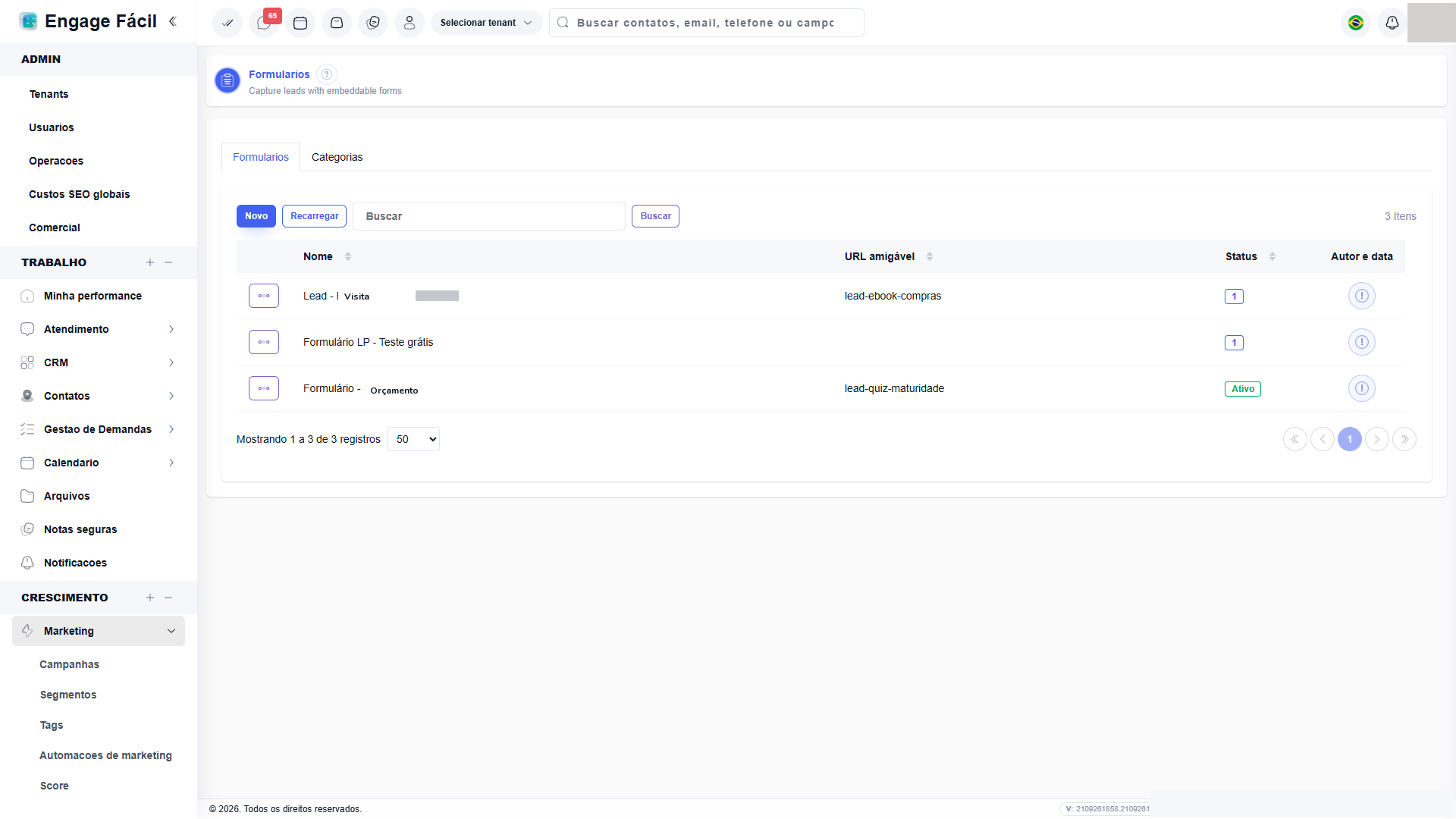Click the Recarregar button

(315, 216)
